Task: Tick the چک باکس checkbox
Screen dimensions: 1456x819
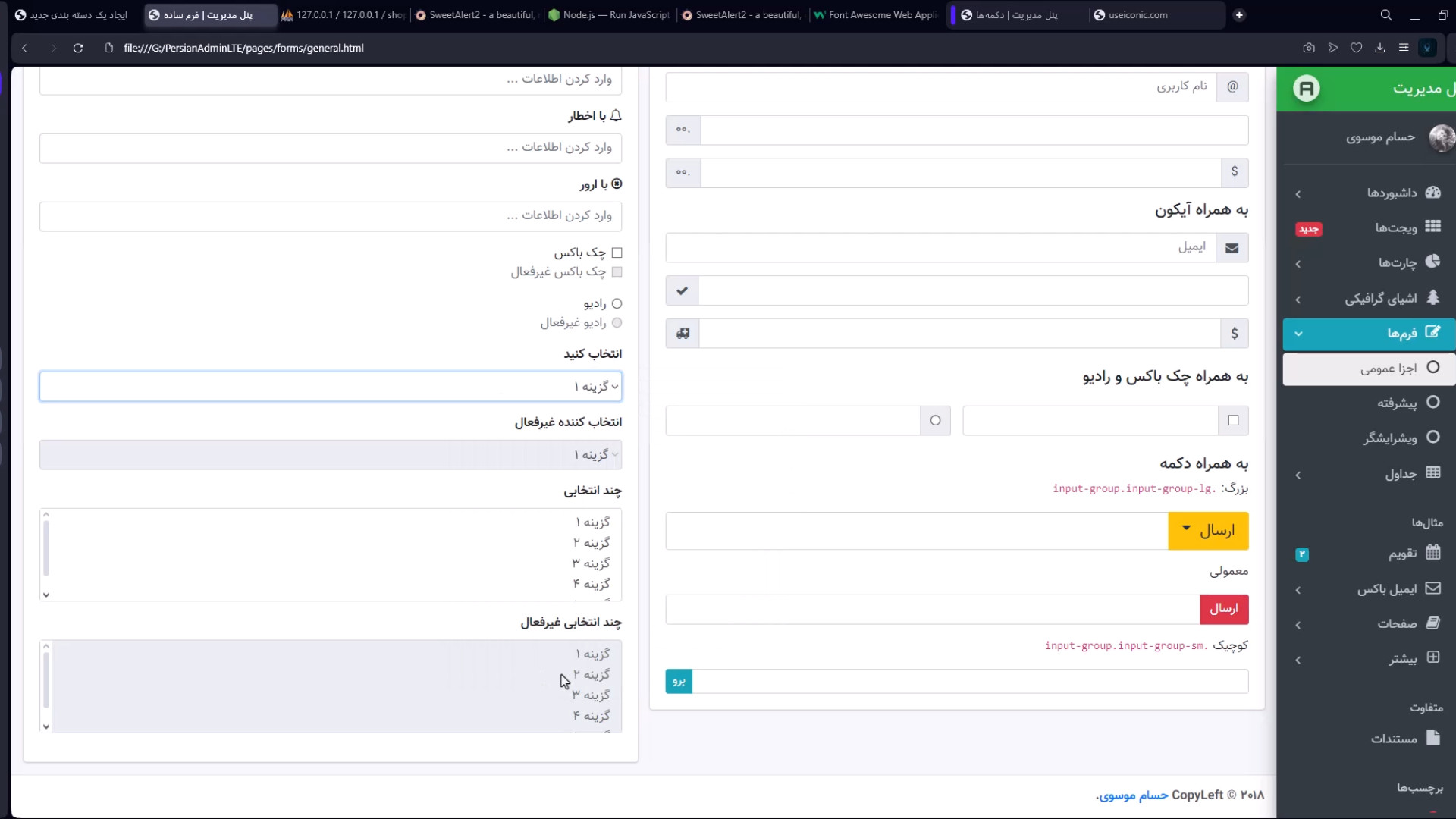Action: click(617, 253)
